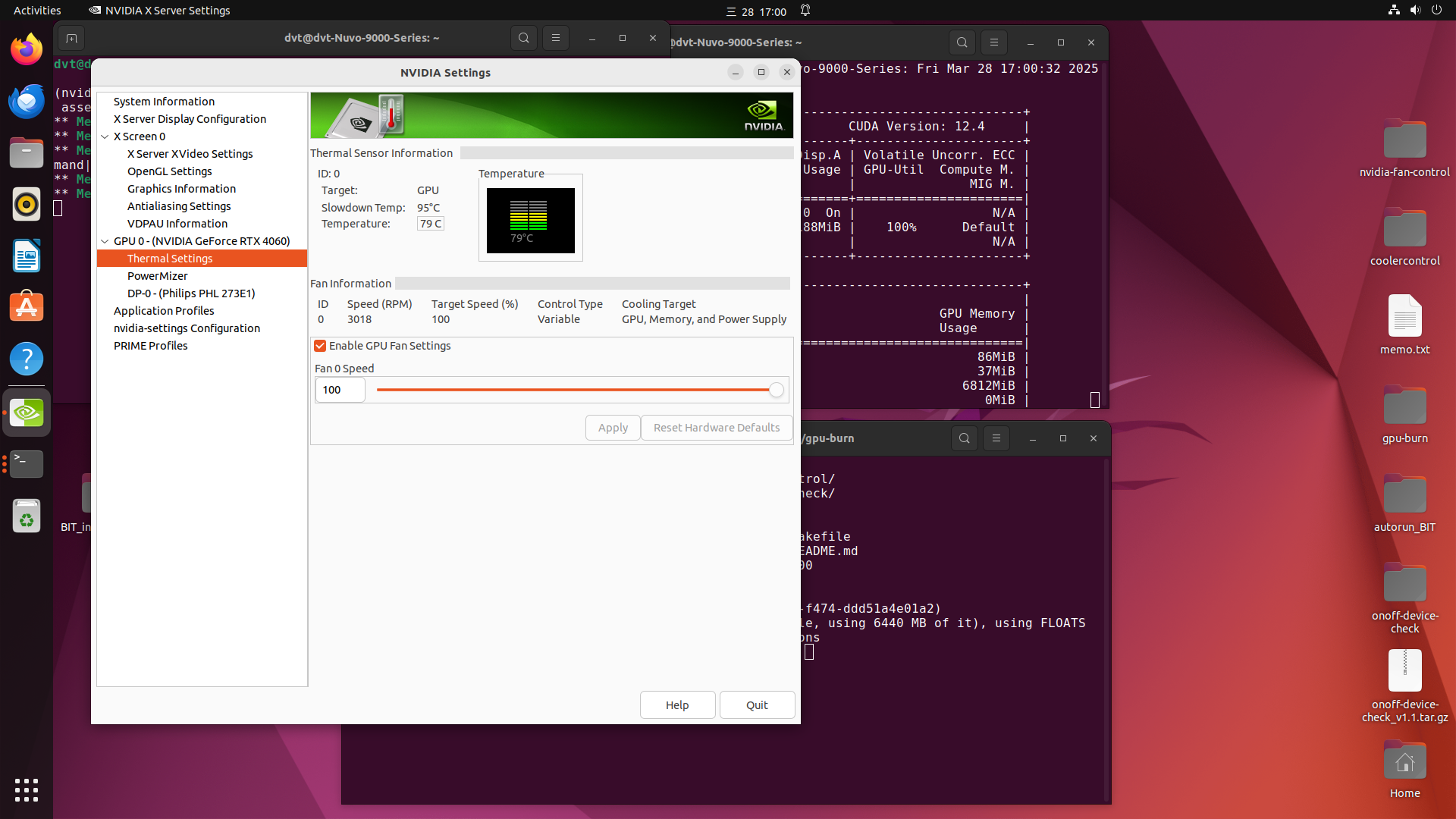Click new tab icon in terminal
Image resolution: width=1456 pixels, height=819 pixels.
71,38
